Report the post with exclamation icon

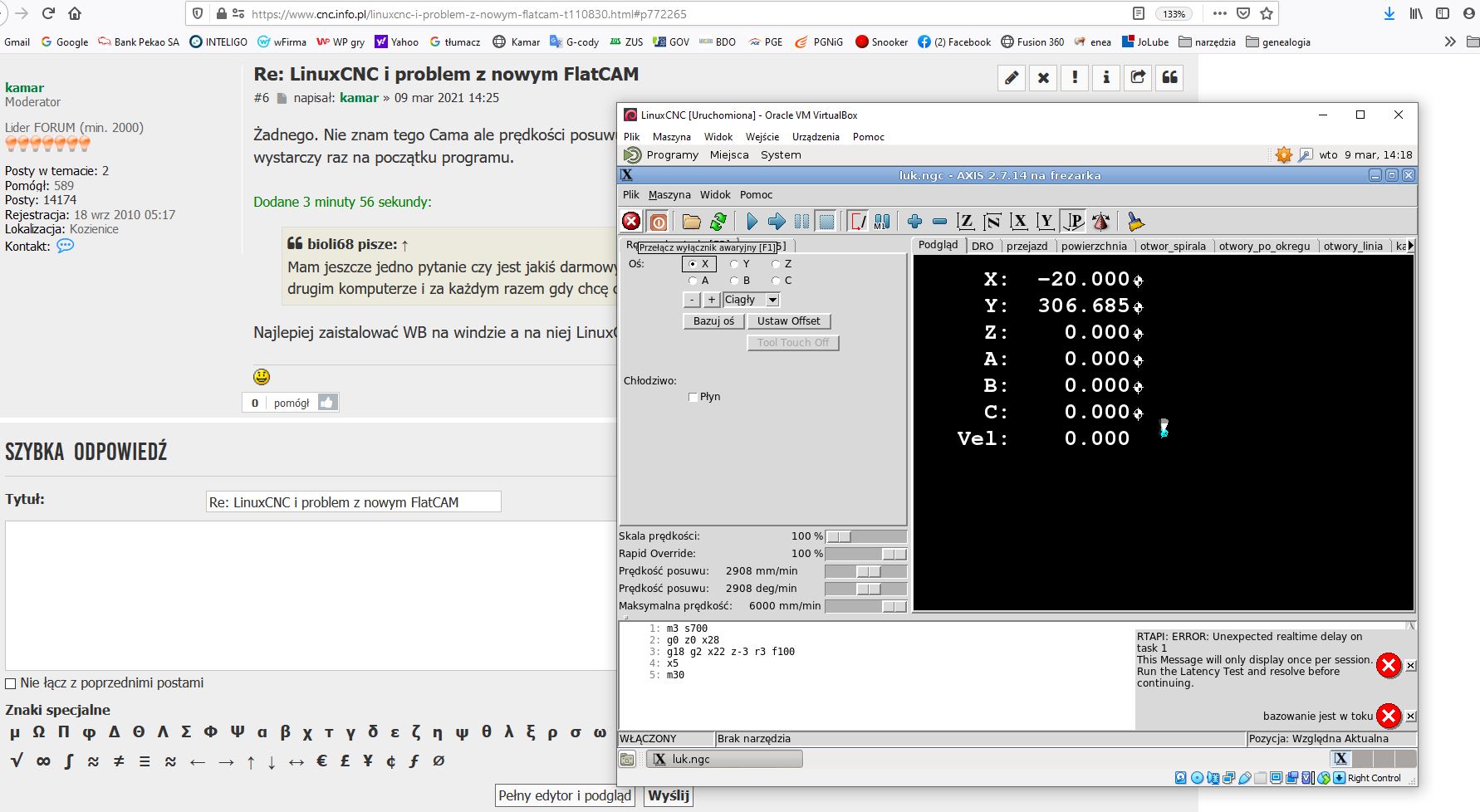pyautogui.click(x=1075, y=78)
